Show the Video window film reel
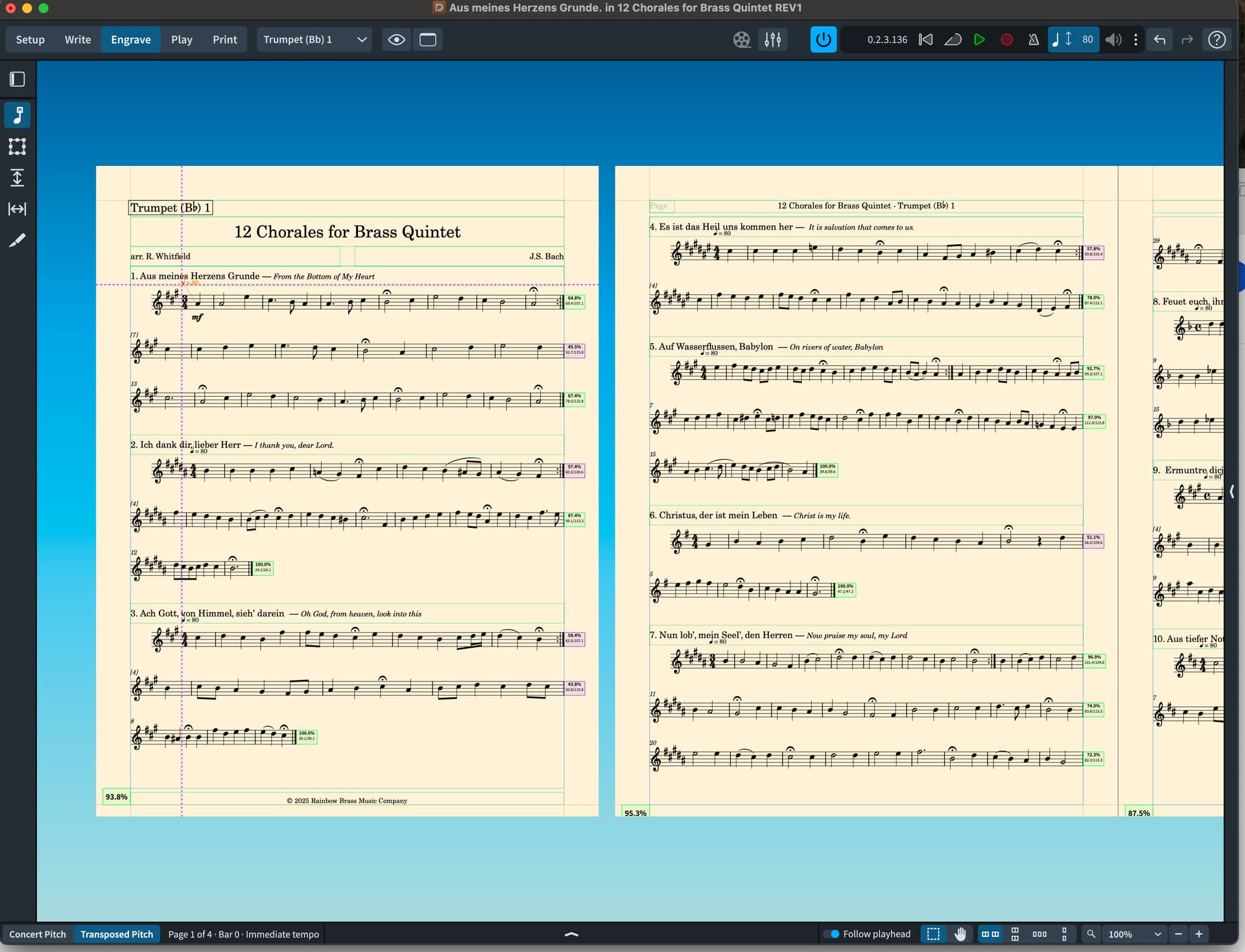This screenshot has height=952, width=1245. tap(742, 40)
